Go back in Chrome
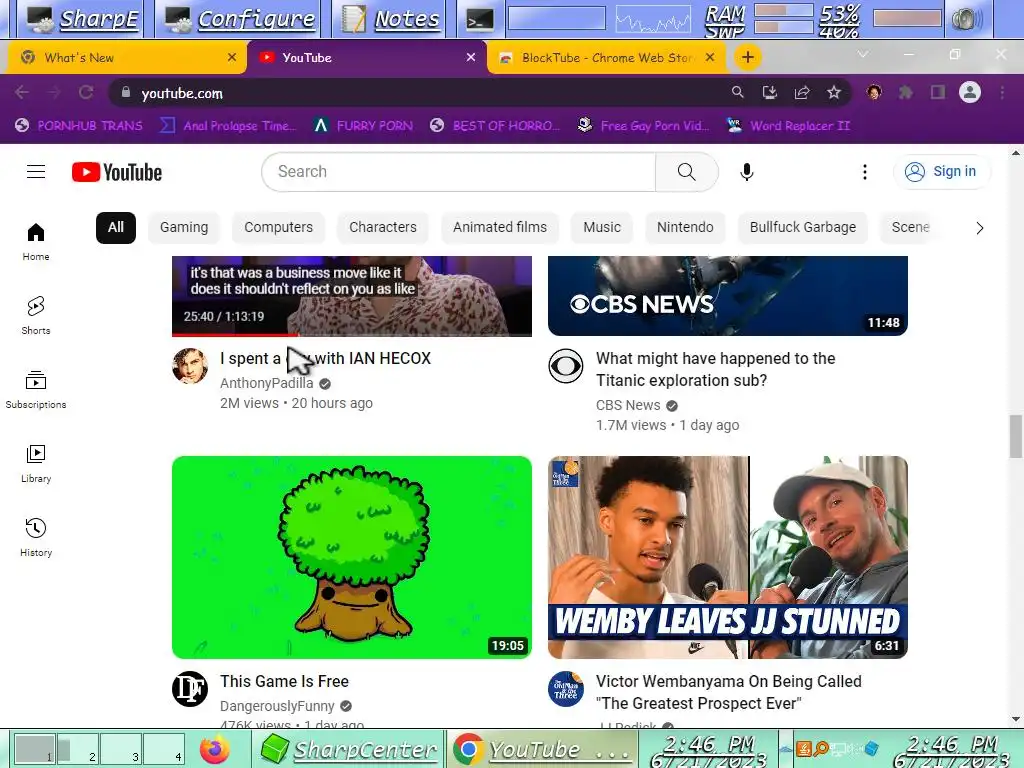 [22, 93]
